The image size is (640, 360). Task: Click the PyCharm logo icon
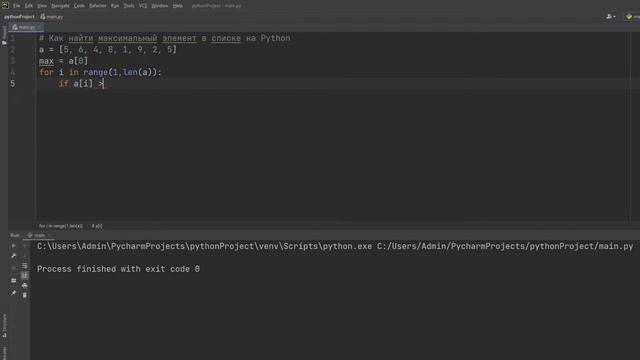(5, 5)
